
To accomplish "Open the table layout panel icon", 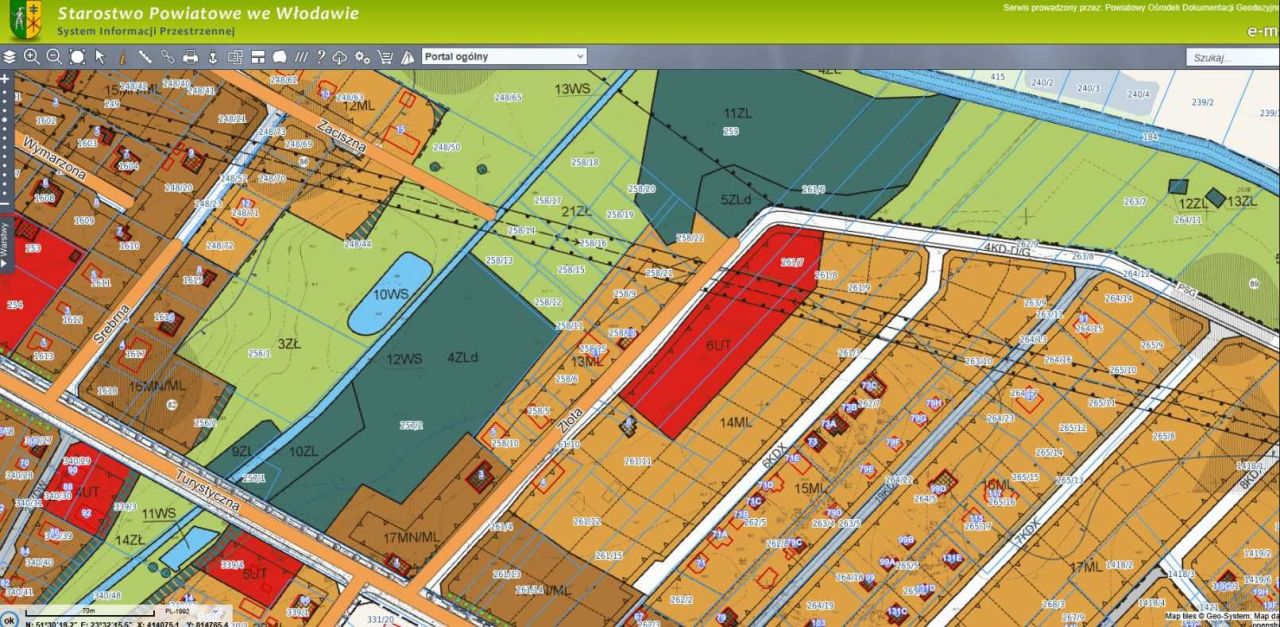I will click(x=258, y=57).
